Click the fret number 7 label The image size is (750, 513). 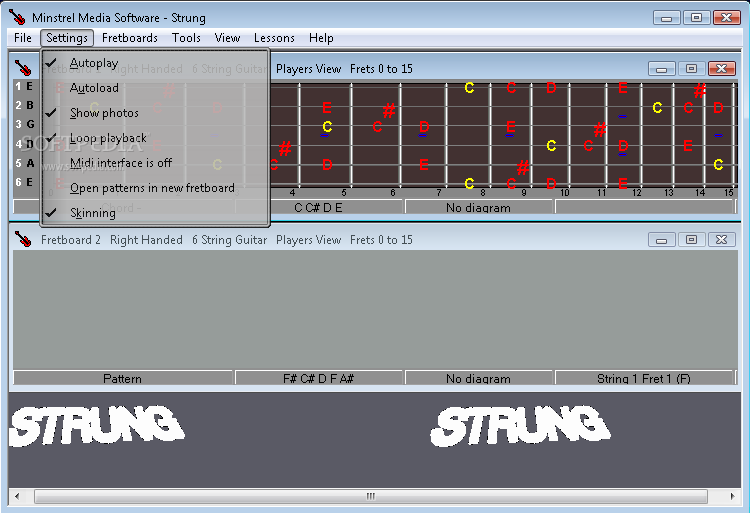click(x=439, y=193)
